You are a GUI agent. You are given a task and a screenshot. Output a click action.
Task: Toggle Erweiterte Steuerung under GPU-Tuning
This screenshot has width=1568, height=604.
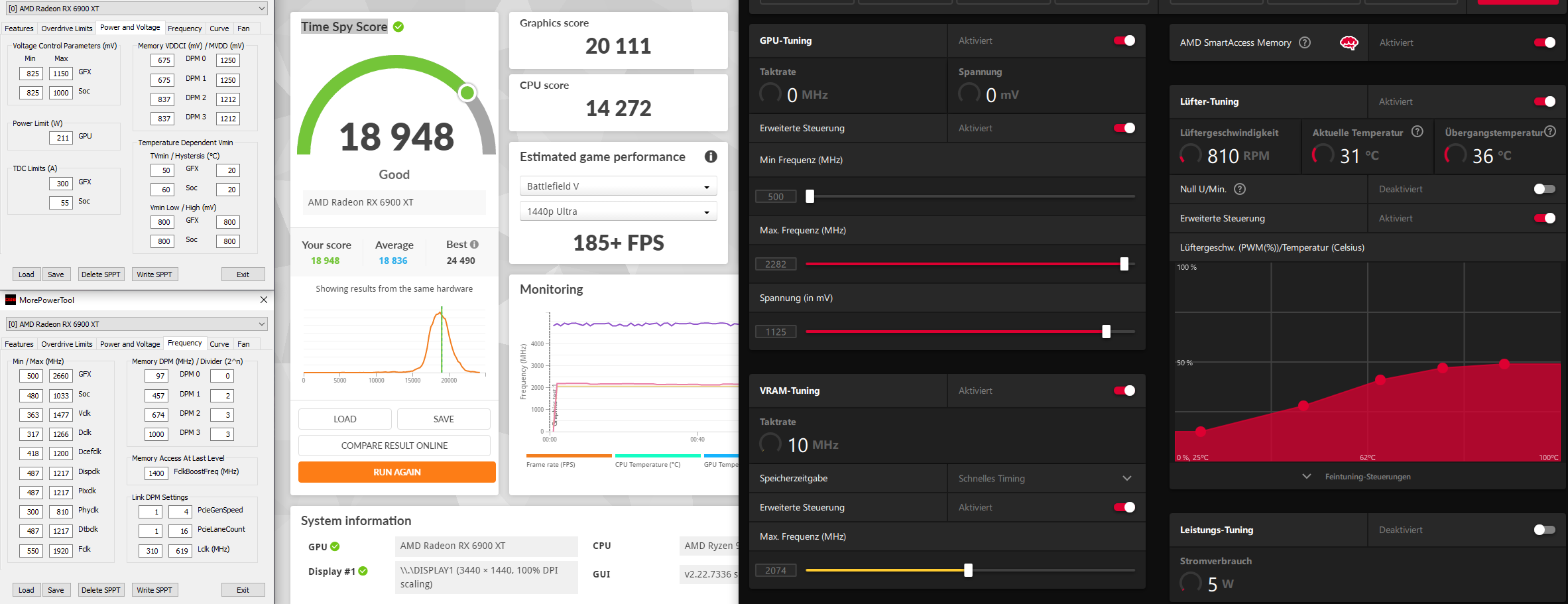[1124, 128]
